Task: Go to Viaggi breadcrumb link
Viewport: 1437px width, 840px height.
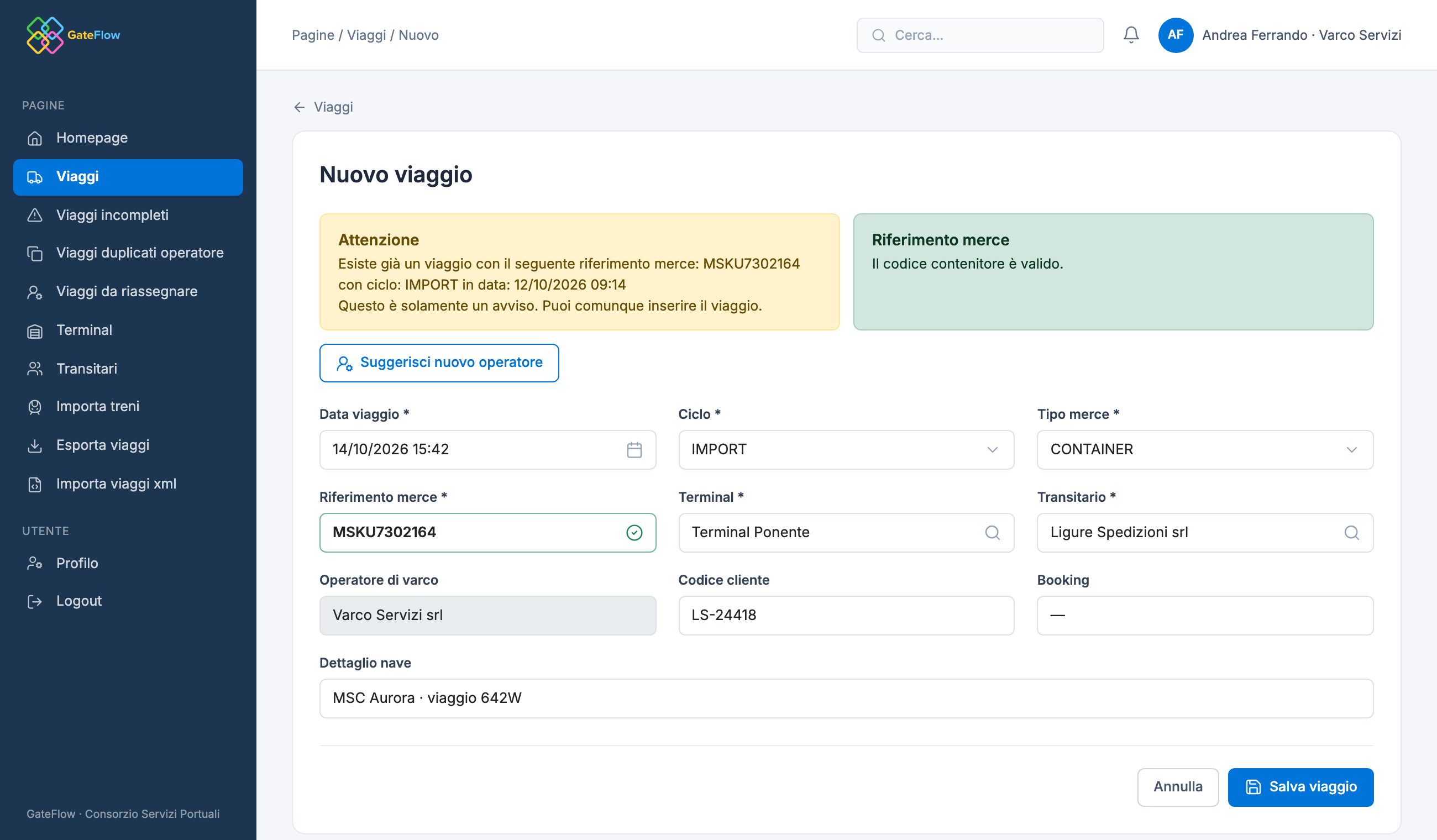Action: [366, 35]
